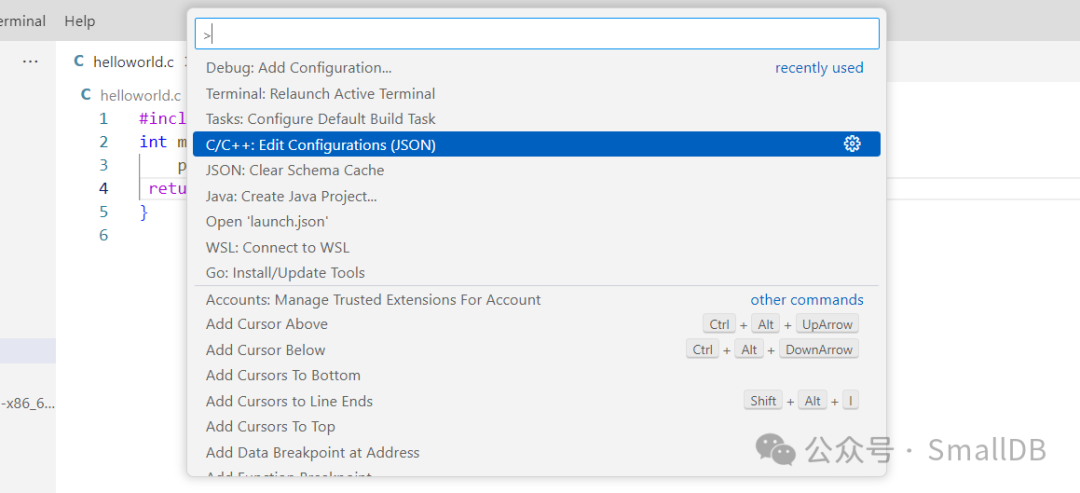This screenshot has width=1080, height=493.
Task: Open the Terminal menu
Action: tap(22, 21)
